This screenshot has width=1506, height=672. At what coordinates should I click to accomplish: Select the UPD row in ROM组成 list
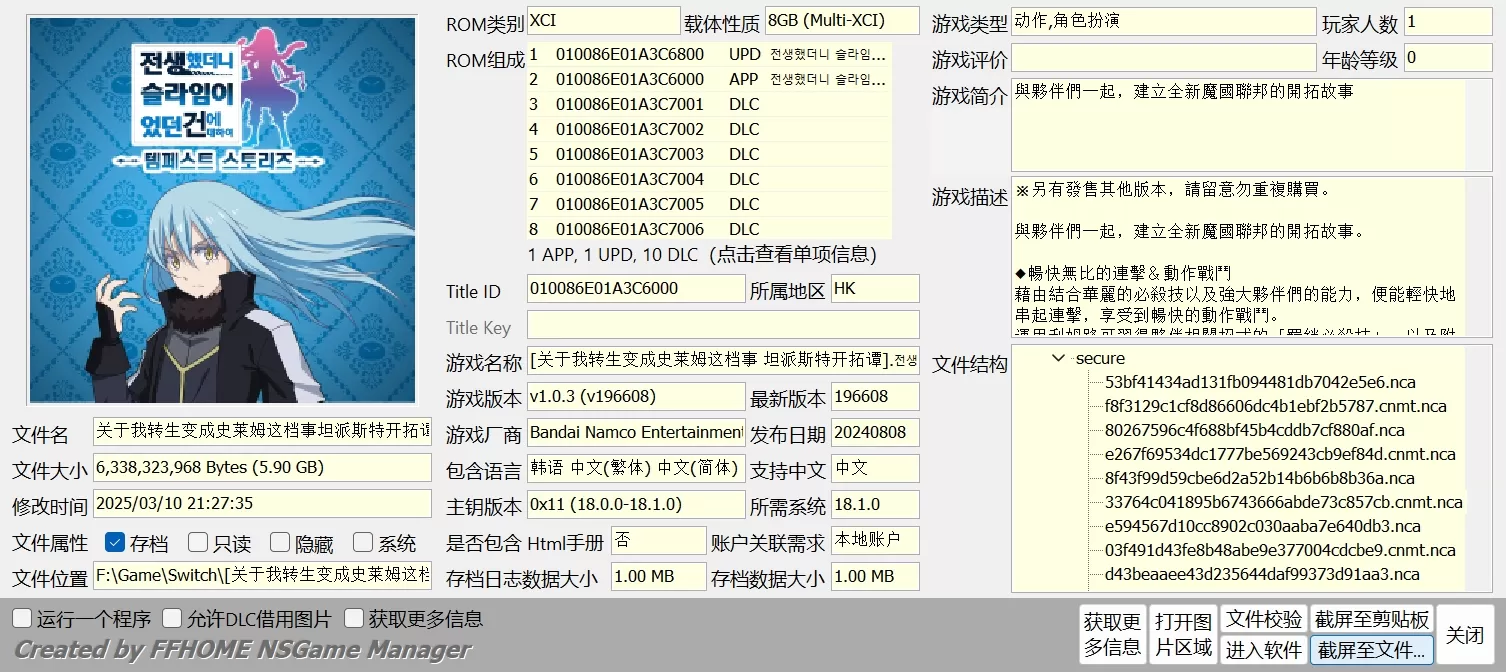(x=708, y=54)
